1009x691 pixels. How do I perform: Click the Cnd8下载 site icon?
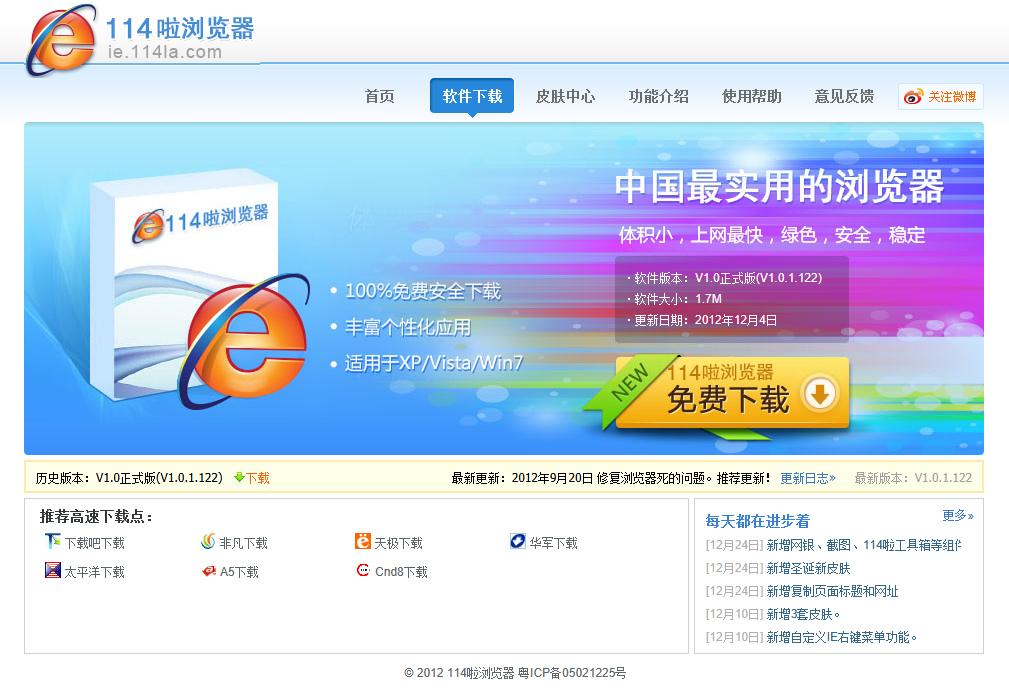363,571
